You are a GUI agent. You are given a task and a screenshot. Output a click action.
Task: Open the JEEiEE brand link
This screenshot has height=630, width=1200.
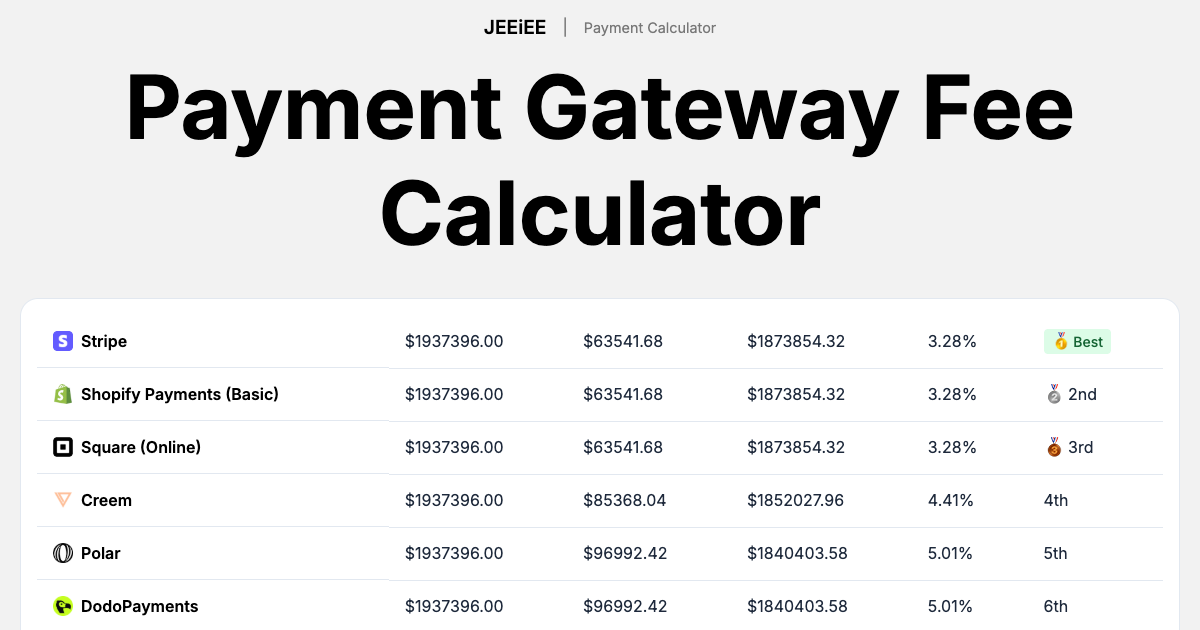tap(515, 28)
